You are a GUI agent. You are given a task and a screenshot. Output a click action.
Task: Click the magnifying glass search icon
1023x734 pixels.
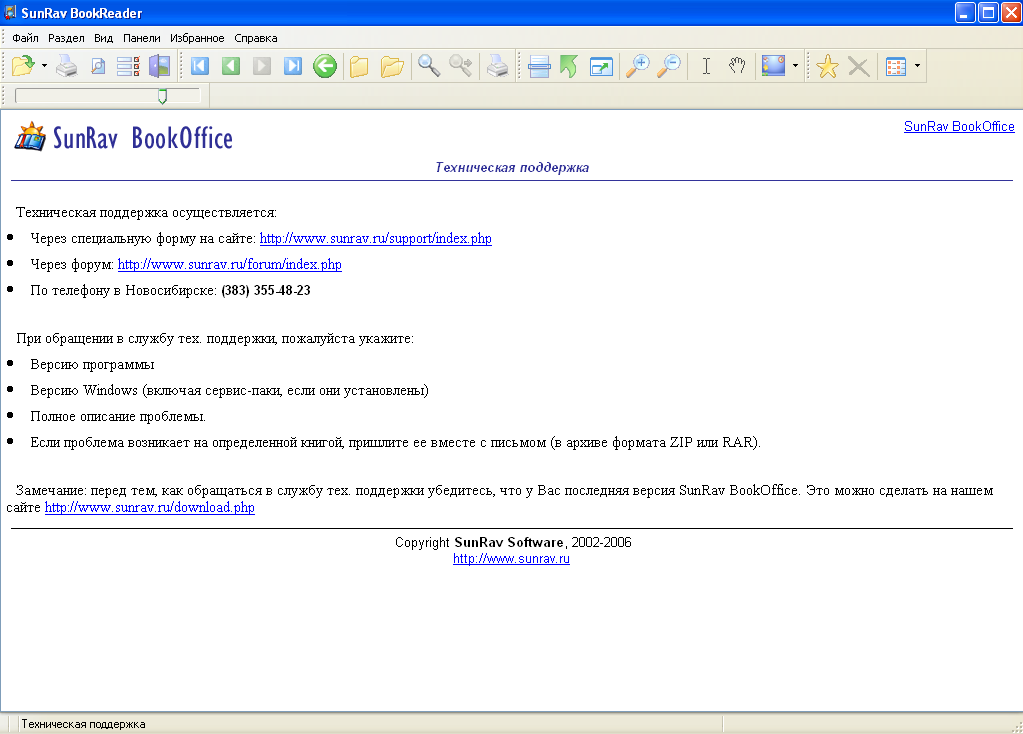point(429,66)
